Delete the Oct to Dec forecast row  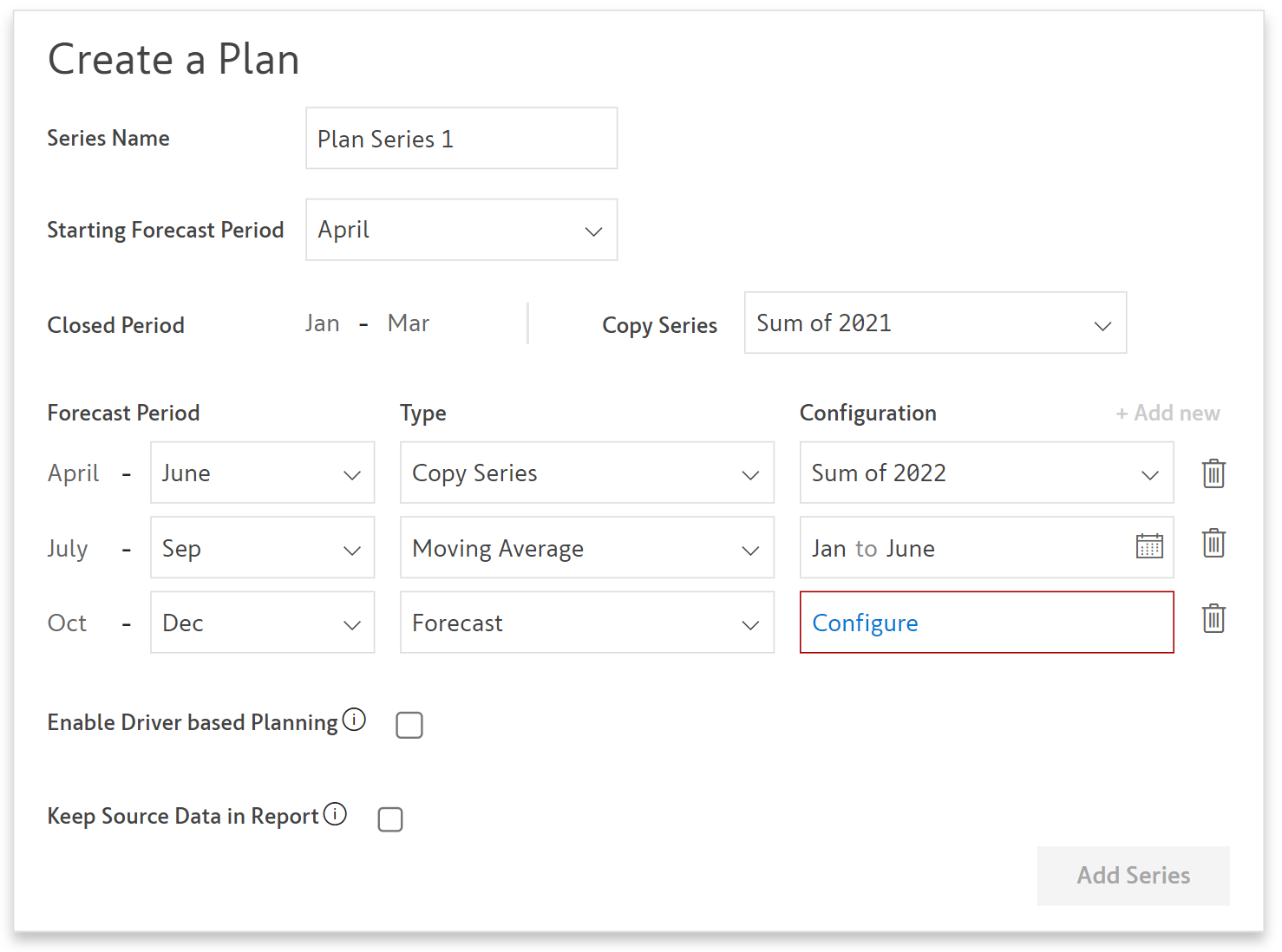pos(1213,619)
